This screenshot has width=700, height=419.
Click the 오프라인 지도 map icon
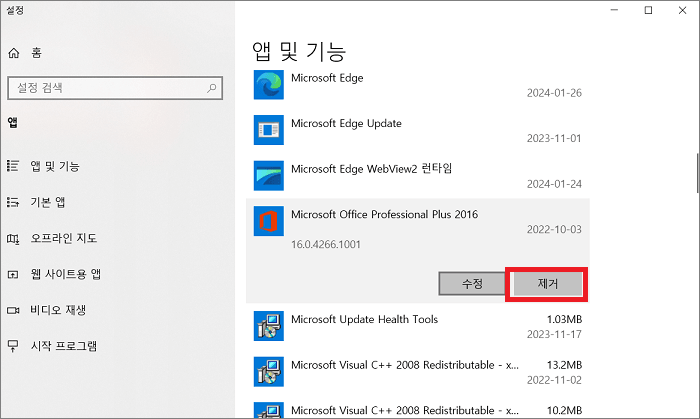click(x=13, y=239)
